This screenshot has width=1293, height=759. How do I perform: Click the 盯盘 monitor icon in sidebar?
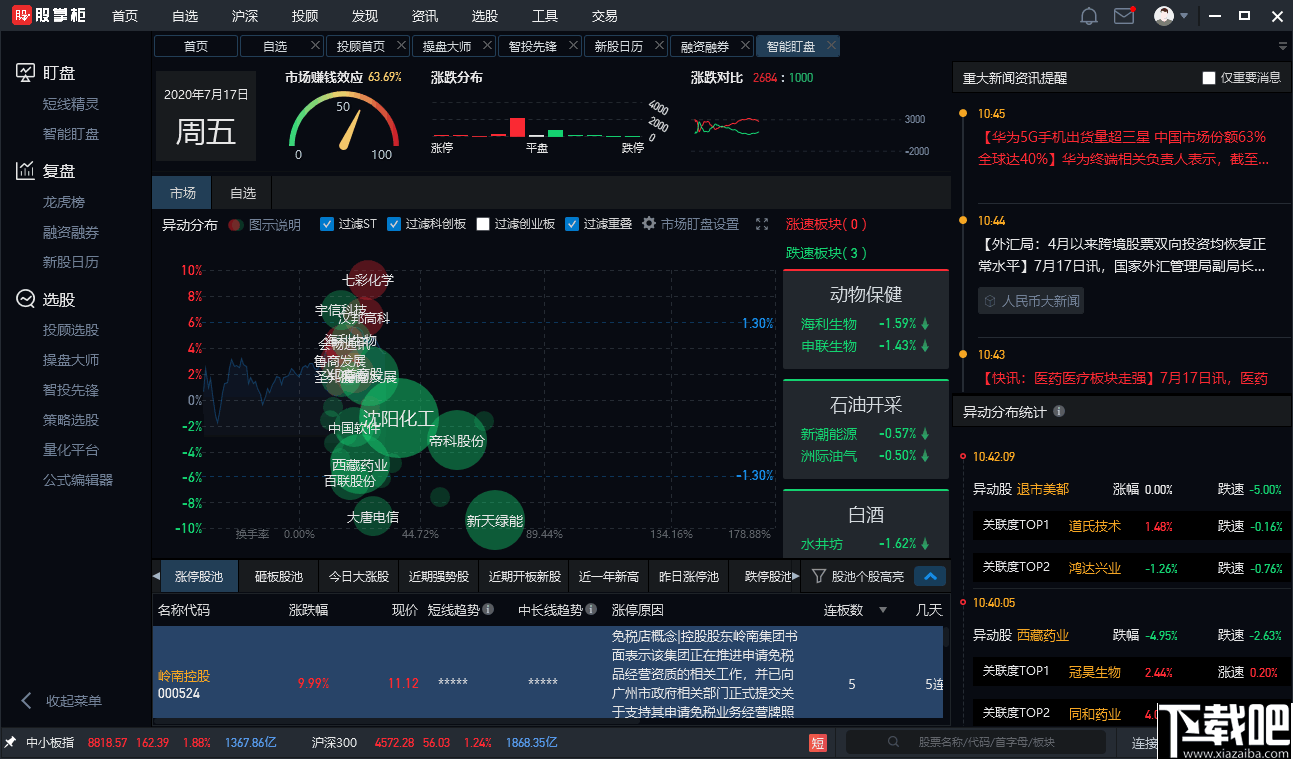click(26, 73)
